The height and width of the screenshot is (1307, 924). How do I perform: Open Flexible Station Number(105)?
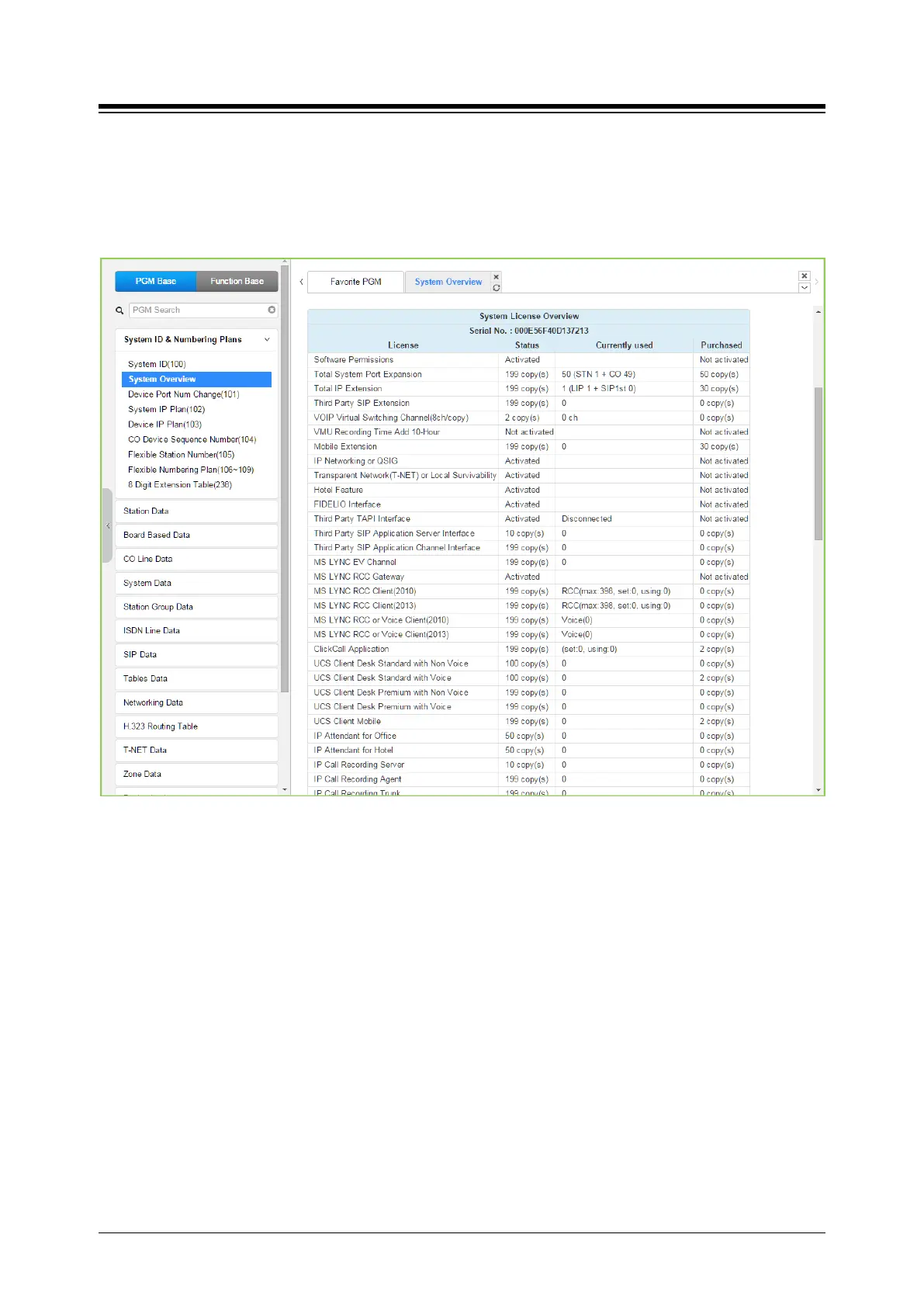181,455
